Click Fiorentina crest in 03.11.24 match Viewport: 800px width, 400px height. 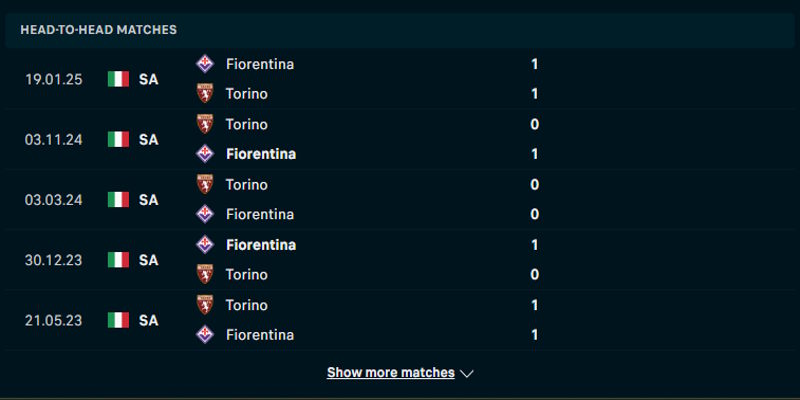[x=205, y=154]
